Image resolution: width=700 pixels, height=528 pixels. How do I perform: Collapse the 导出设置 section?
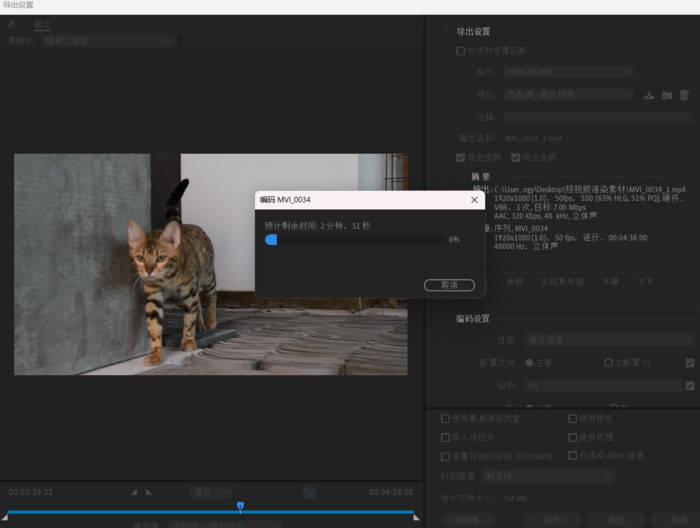click(447, 31)
